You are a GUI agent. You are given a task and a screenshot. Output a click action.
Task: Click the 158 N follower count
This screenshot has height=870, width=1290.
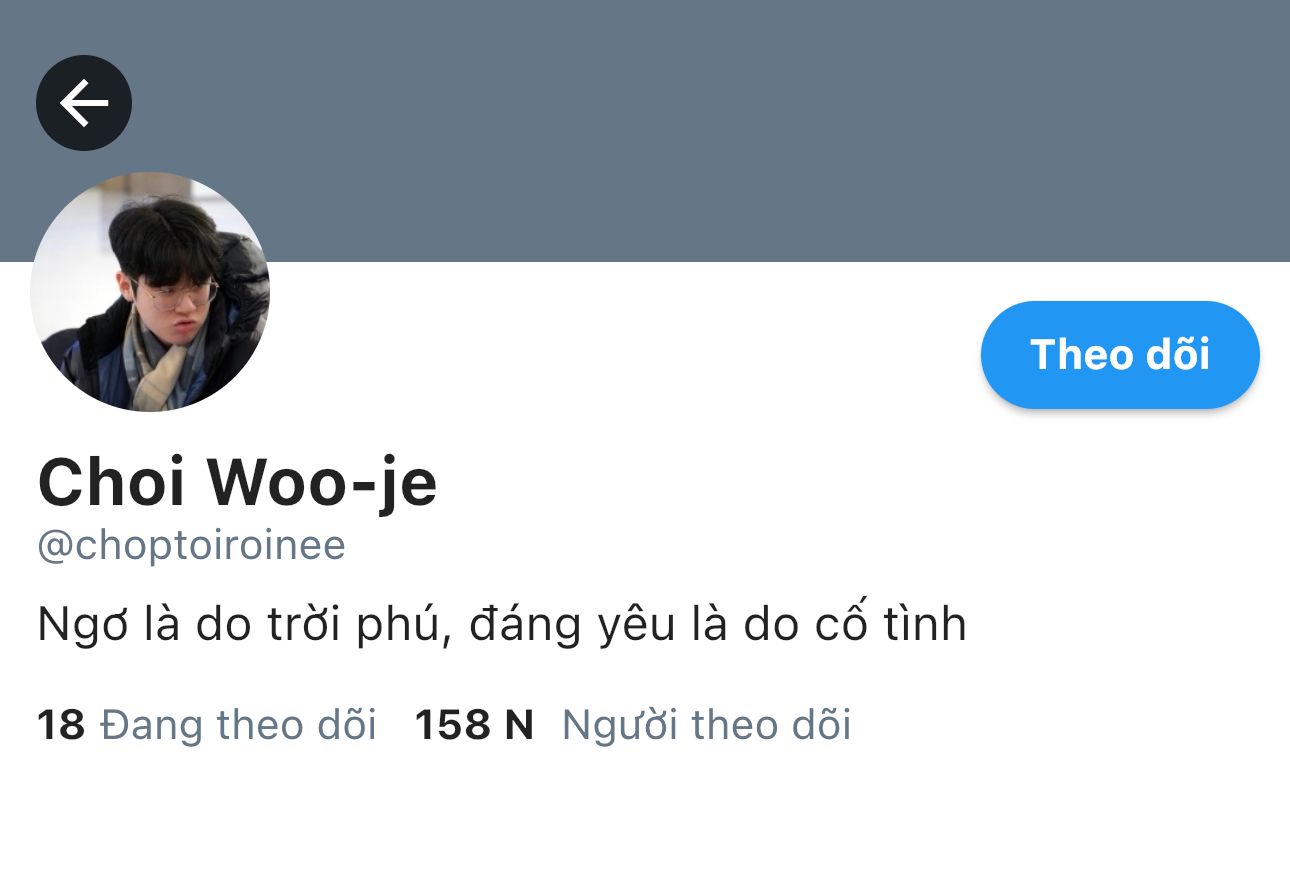tap(474, 725)
